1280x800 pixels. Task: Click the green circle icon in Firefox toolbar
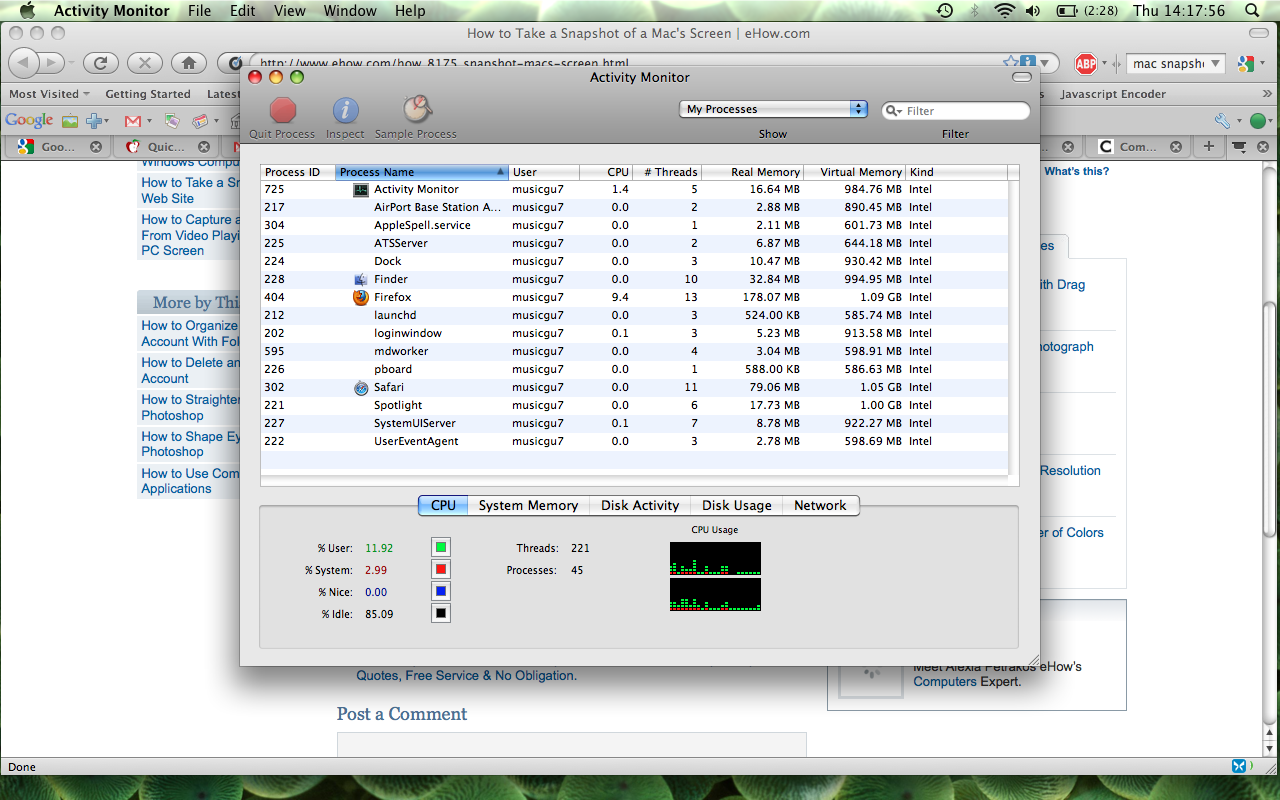point(1258,121)
